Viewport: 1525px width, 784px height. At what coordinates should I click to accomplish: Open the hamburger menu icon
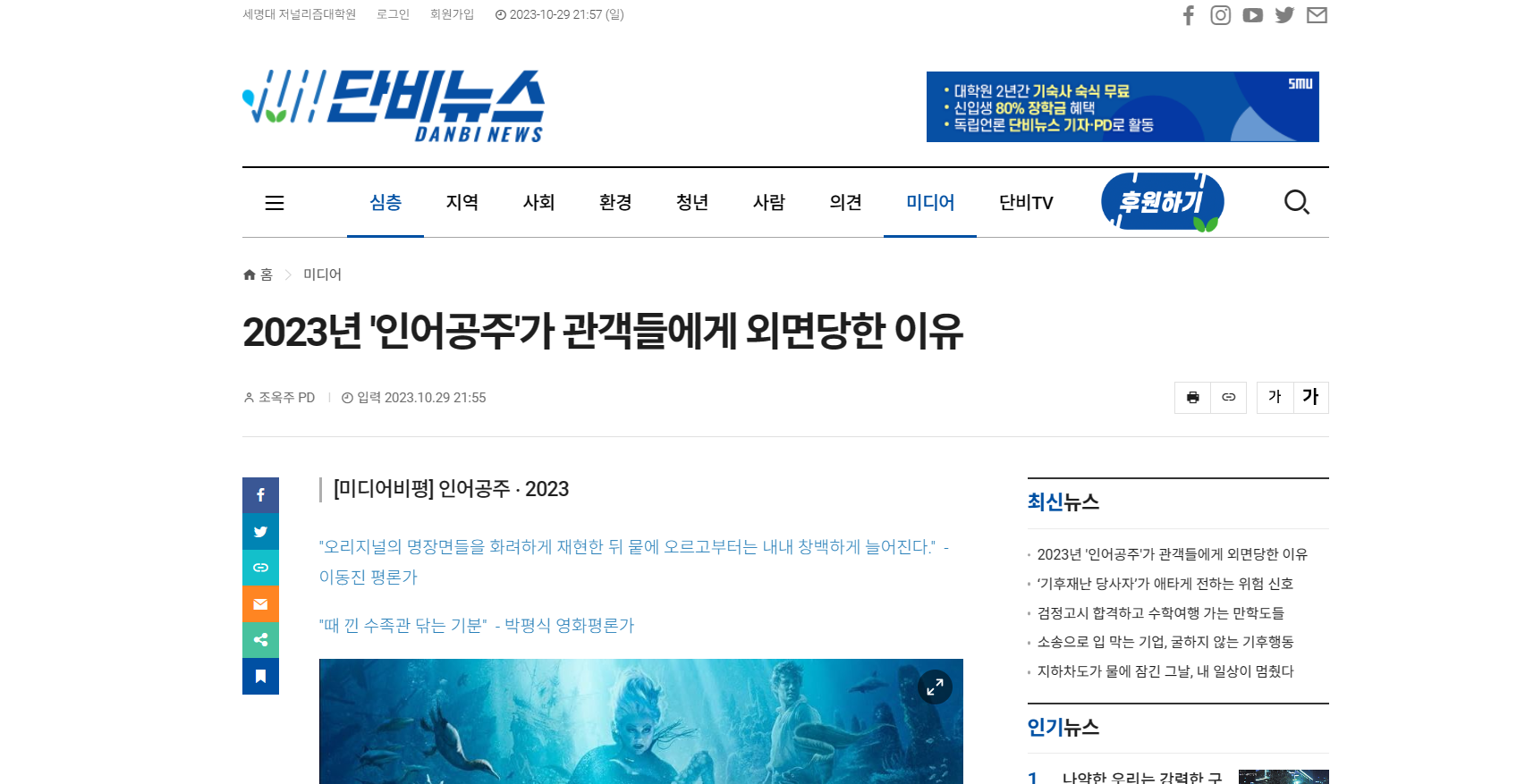(275, 203)
